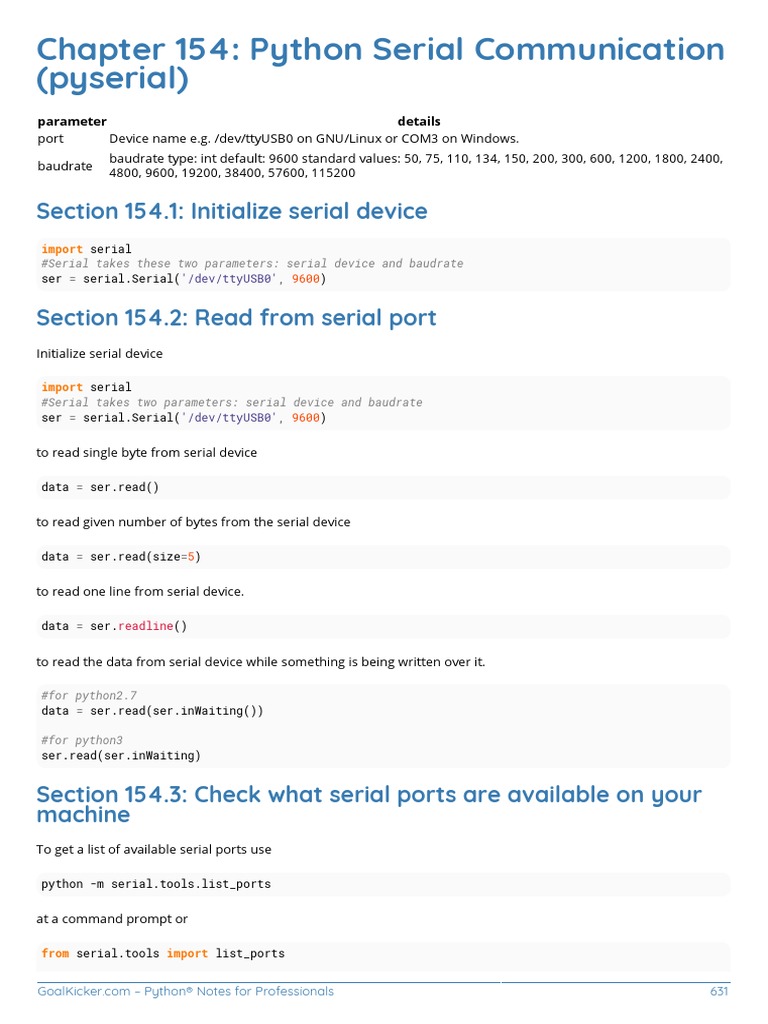
Task: Click the 'data = ser.readline()' code block
Action: (383, 626)
